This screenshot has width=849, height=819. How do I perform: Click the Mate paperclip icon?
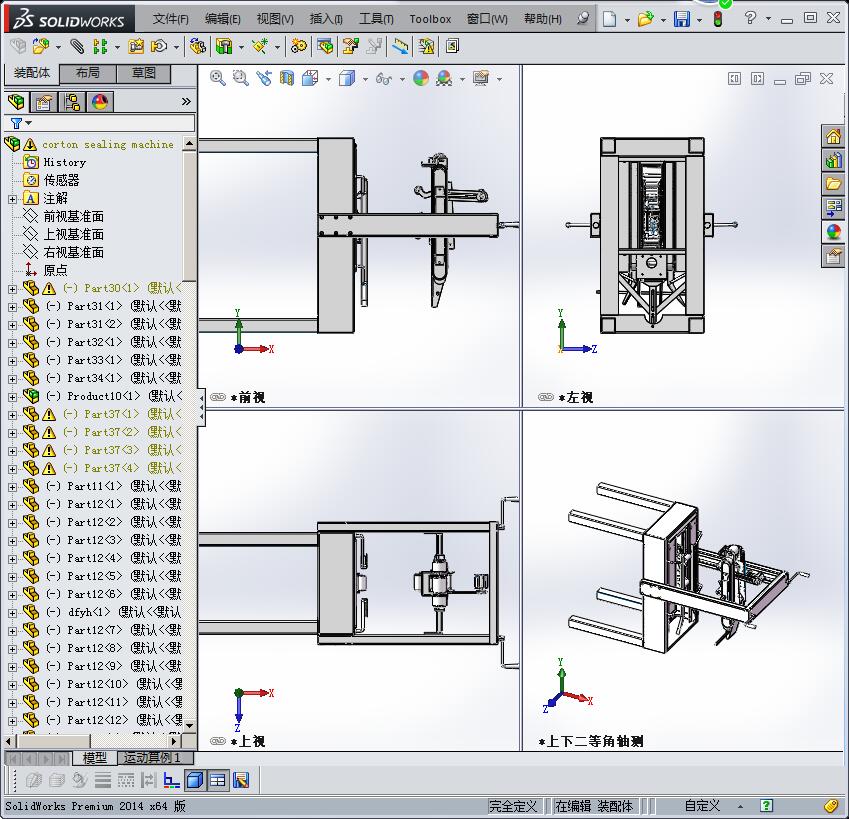click(76, 47)
